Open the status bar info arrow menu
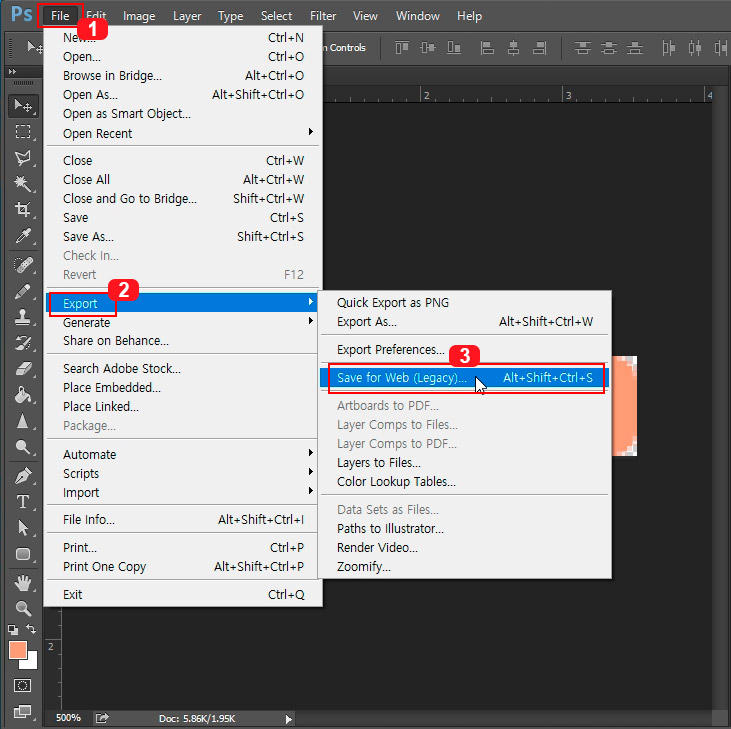Image resolution: width=731 pixels, height=729 pixels. pos(289,719)
